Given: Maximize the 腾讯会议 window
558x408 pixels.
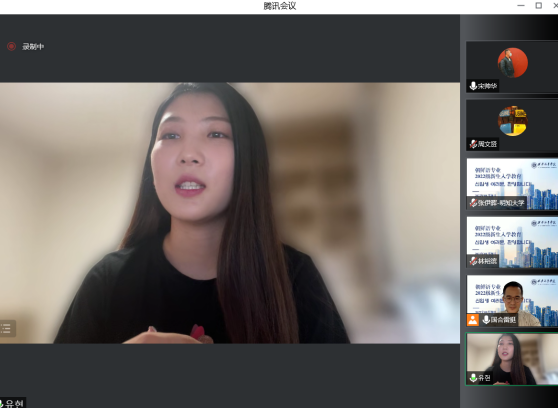Looking at the screenshot, I should click(539, 5).
